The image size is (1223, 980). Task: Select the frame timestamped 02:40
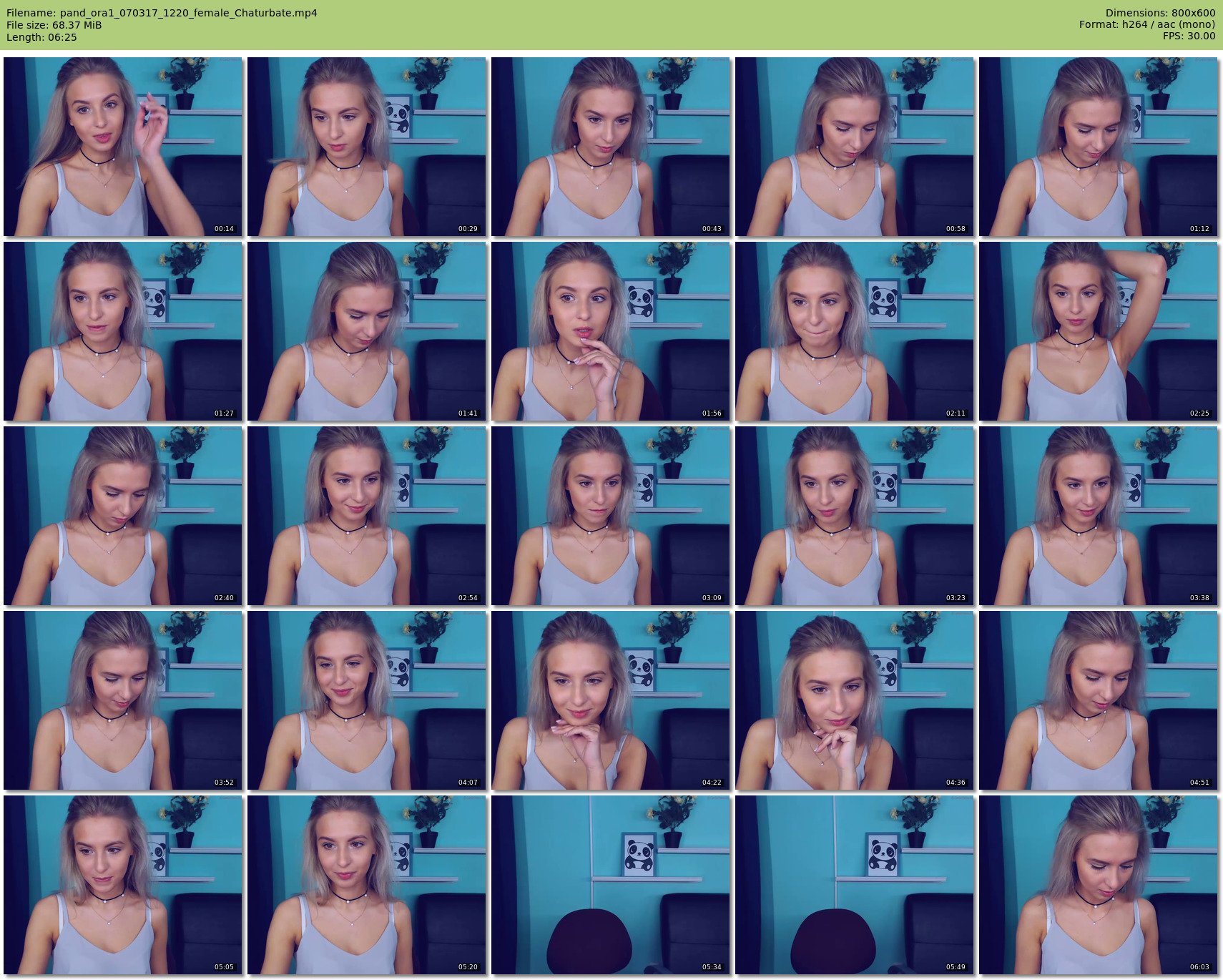123,516
